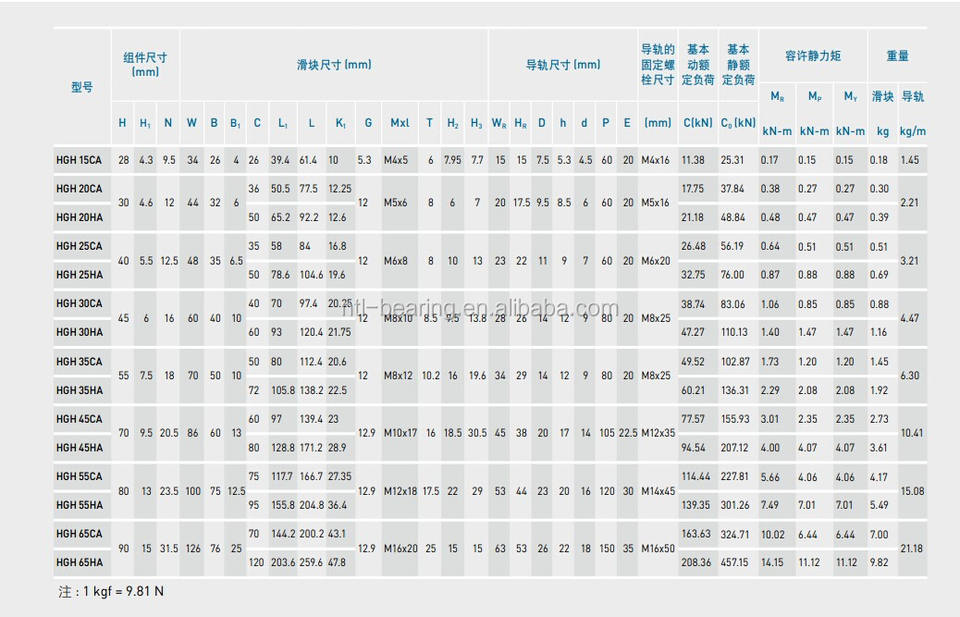Click bolt size M6x20
Screen dimensions: 960x617
point(656,261)
